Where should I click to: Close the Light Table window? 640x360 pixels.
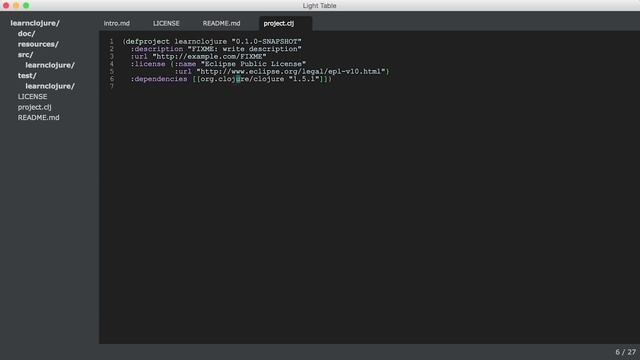click(x=6, y=5)
